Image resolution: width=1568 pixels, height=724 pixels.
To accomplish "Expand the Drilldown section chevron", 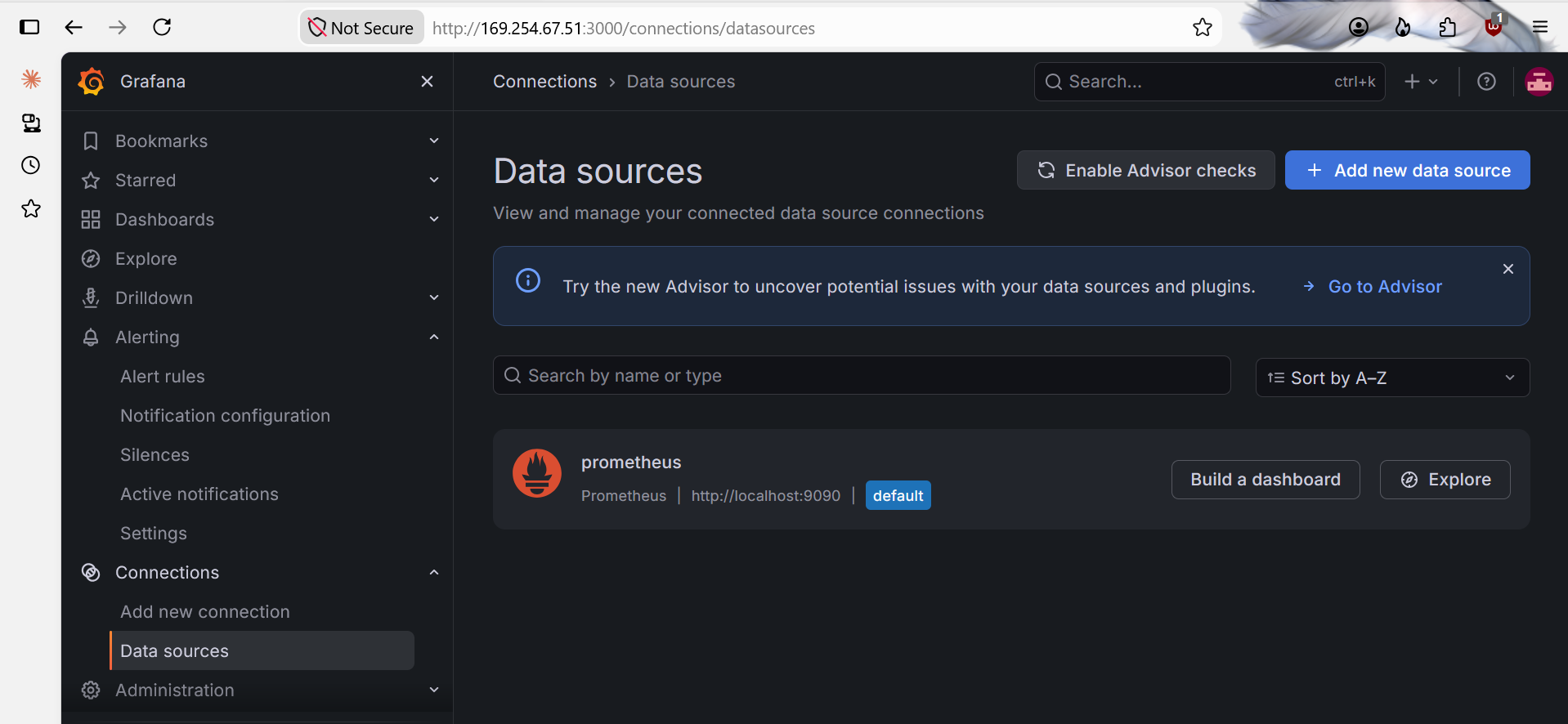I will pos(434,297).
